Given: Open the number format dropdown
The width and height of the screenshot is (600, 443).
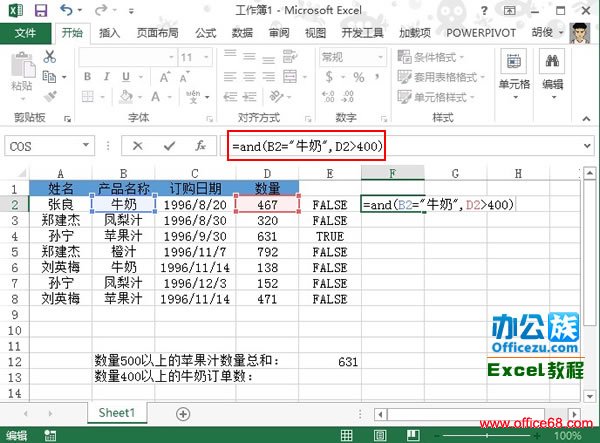Looking at the screenshot, I should tap(380, 57).
